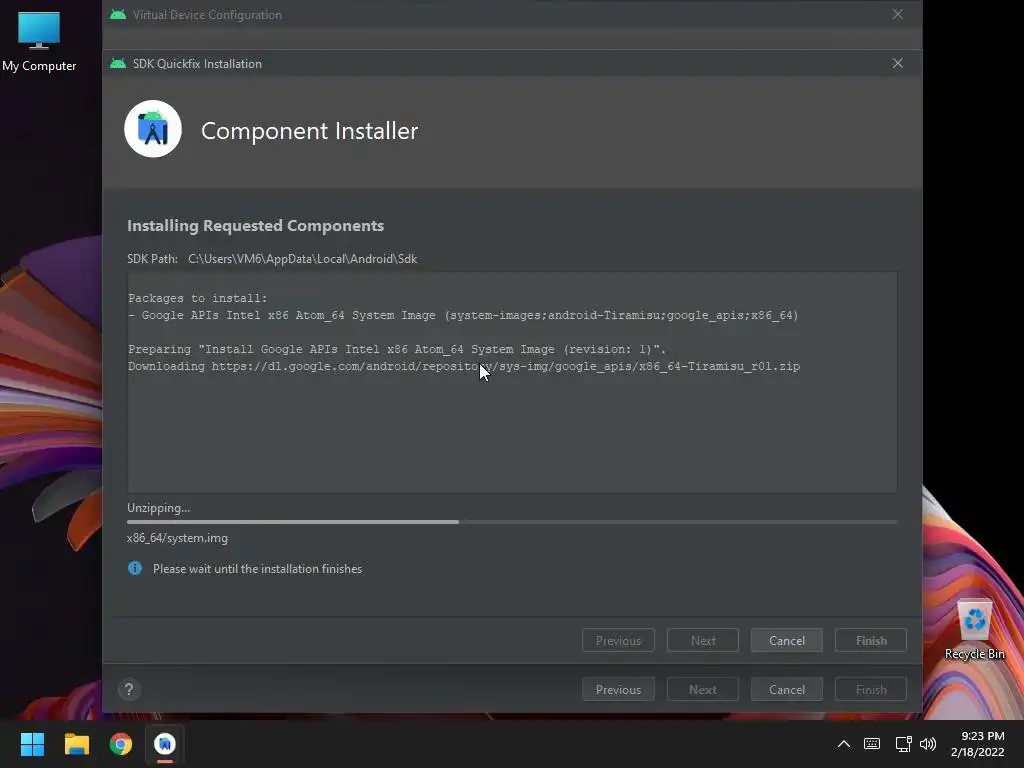Screen dimensions: 1024x768
Task: Select the SDK Path value text
Action: [302, 259]
